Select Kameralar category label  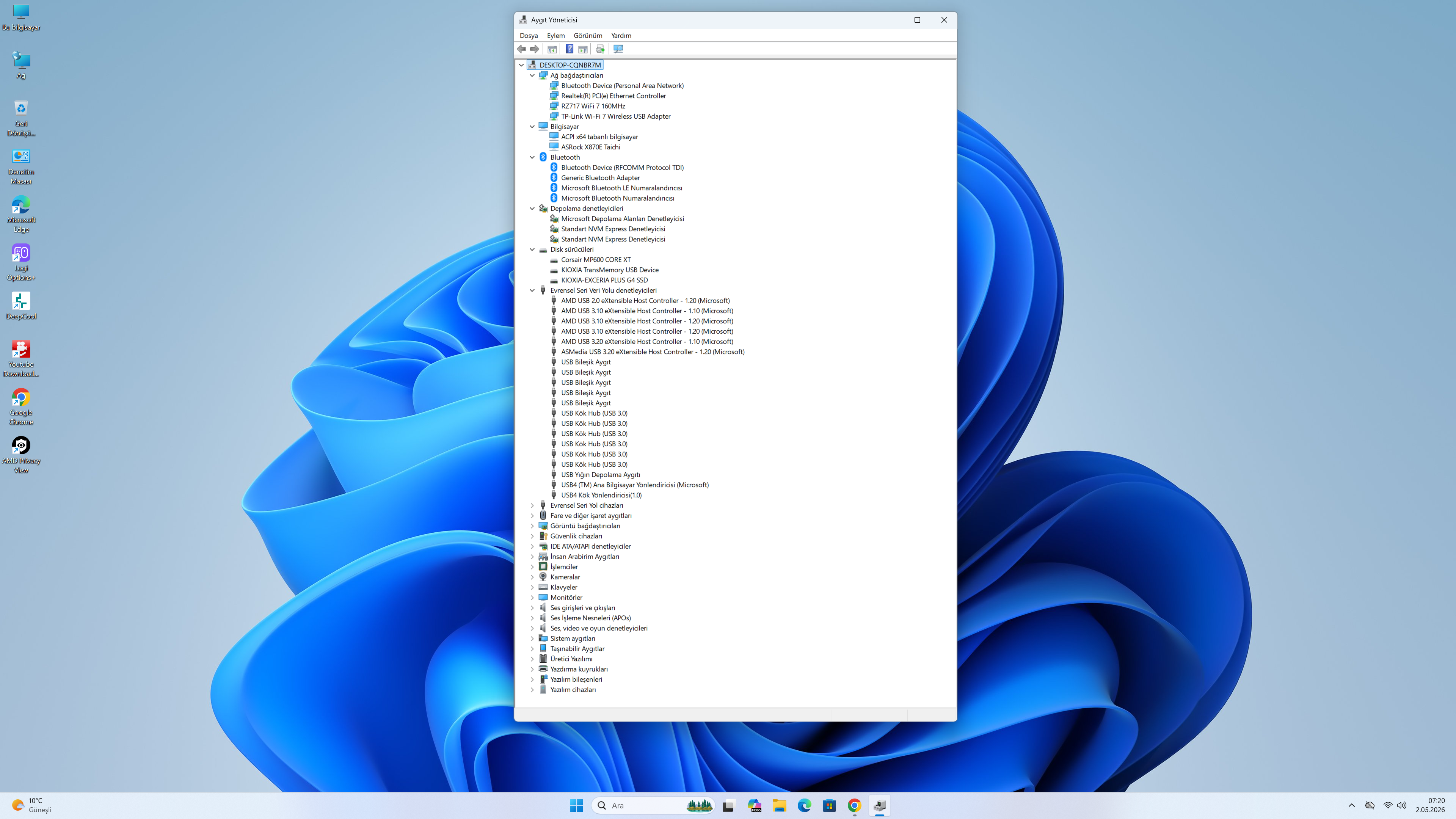click(x=565, y=577)
